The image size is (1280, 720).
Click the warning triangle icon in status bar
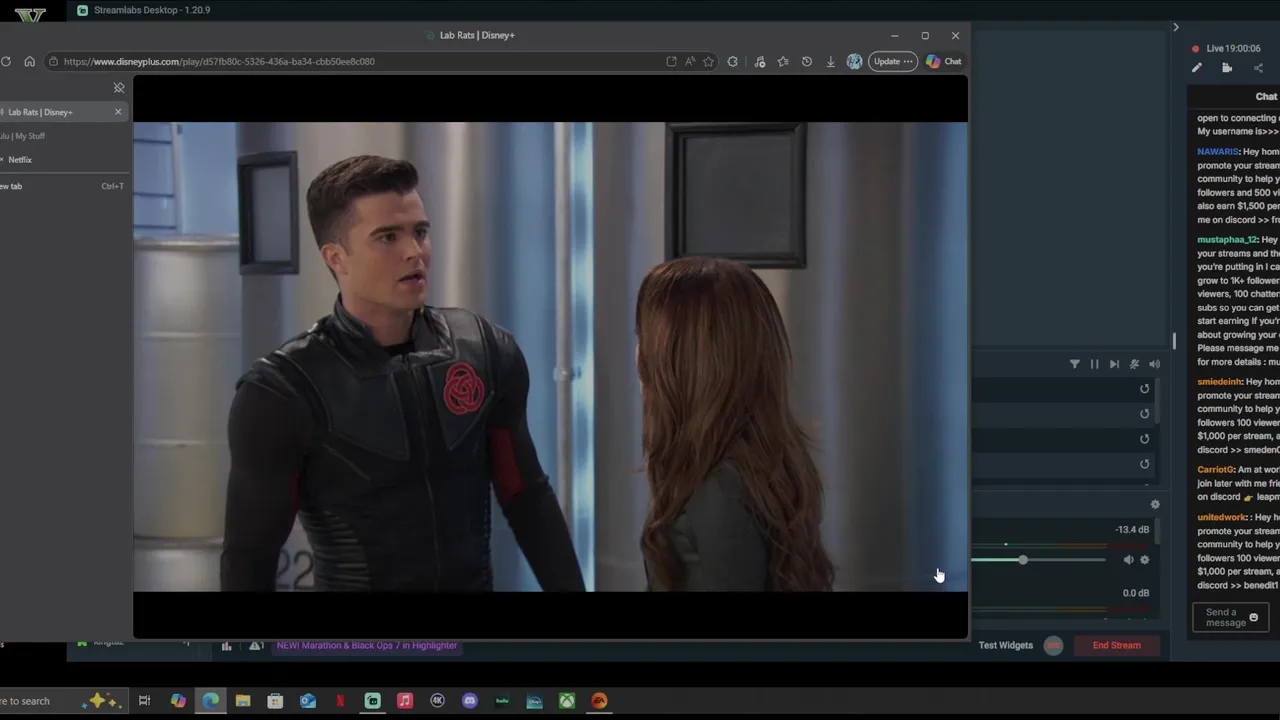256,646
